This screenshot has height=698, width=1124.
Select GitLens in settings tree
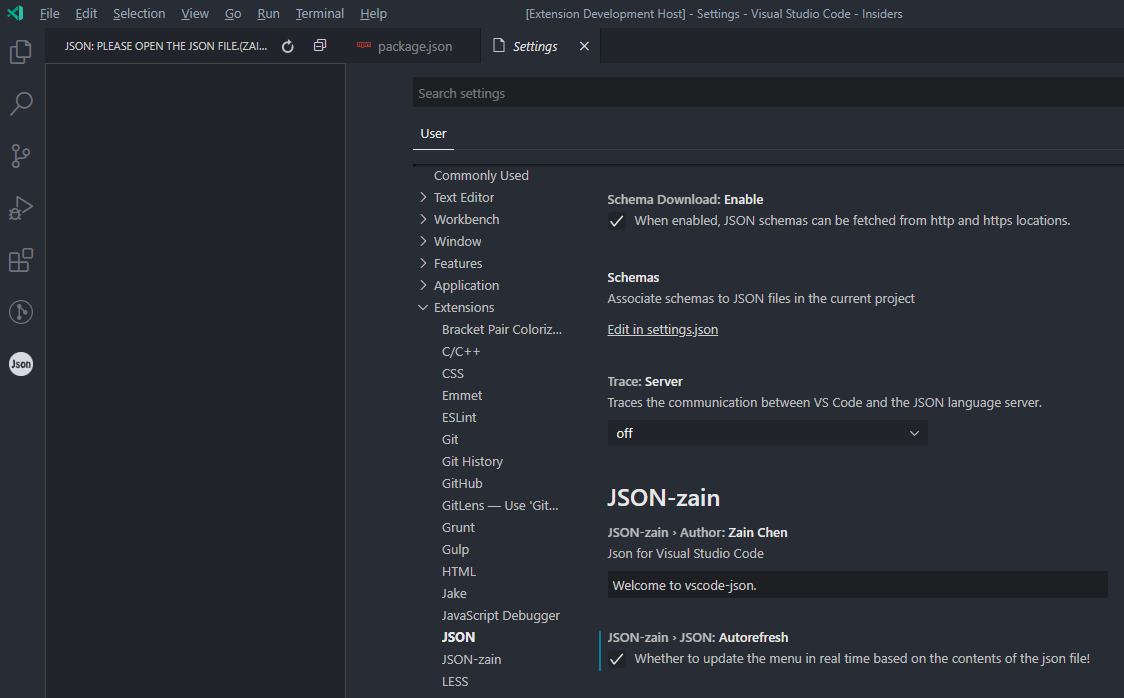tap(500, 505)
